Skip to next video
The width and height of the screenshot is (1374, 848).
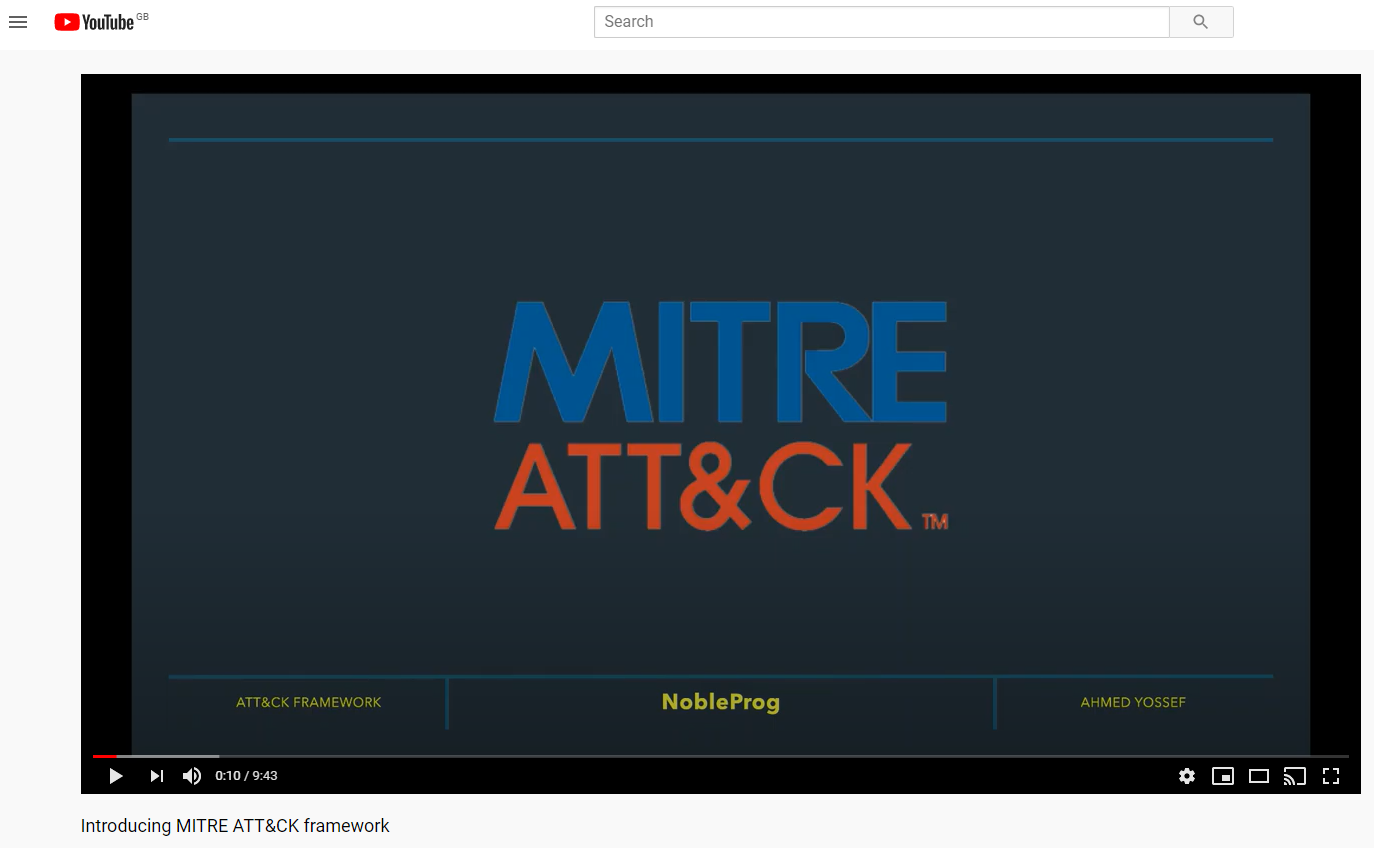coord(157,776)
